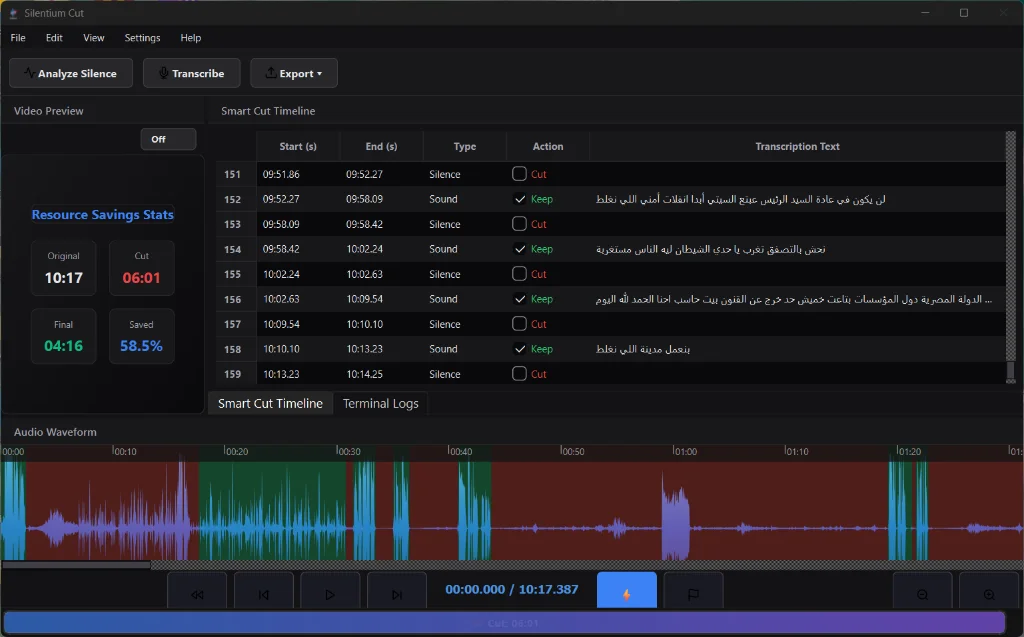Click the Original 10:17 stat card
1024x637 pixels.
coord(63,268)
